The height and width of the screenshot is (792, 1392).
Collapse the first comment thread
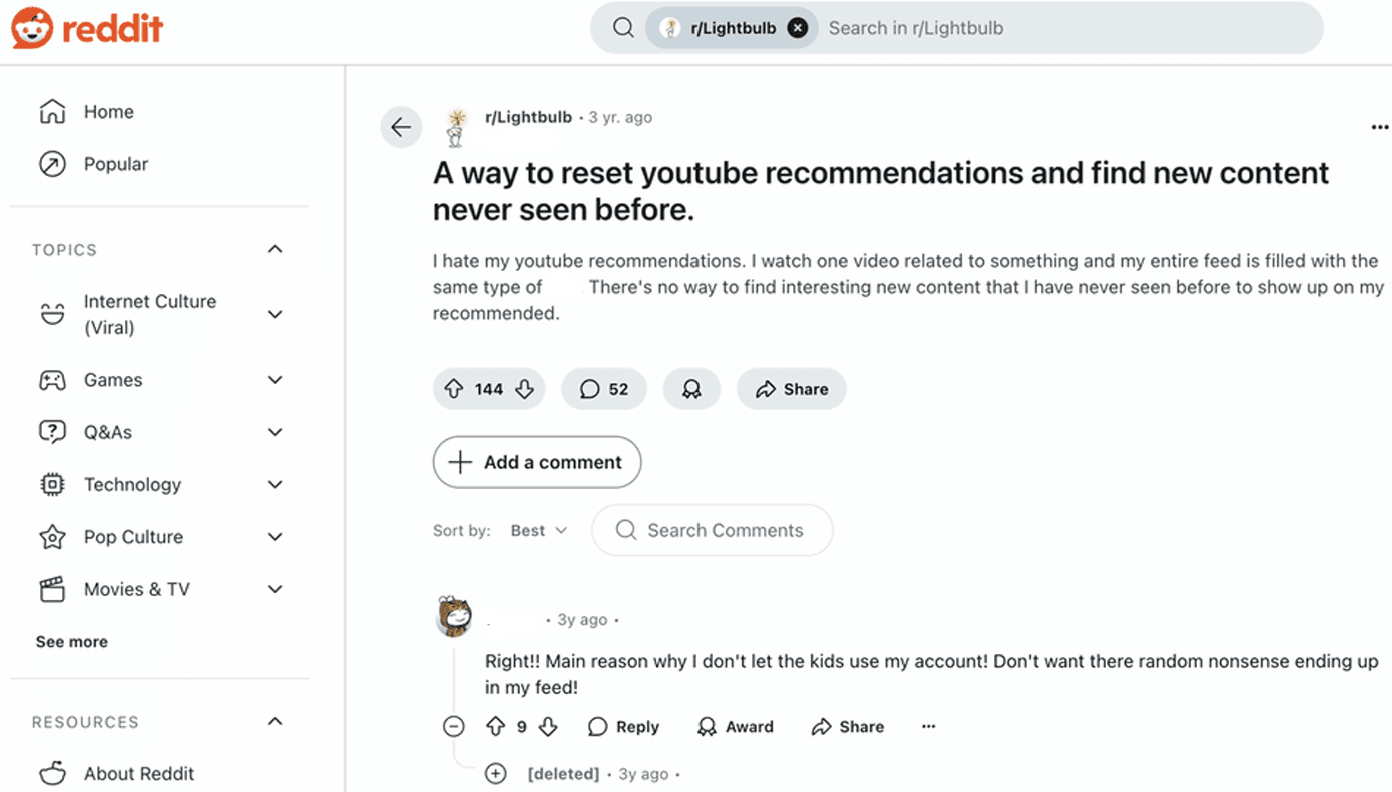click(453, 726)
